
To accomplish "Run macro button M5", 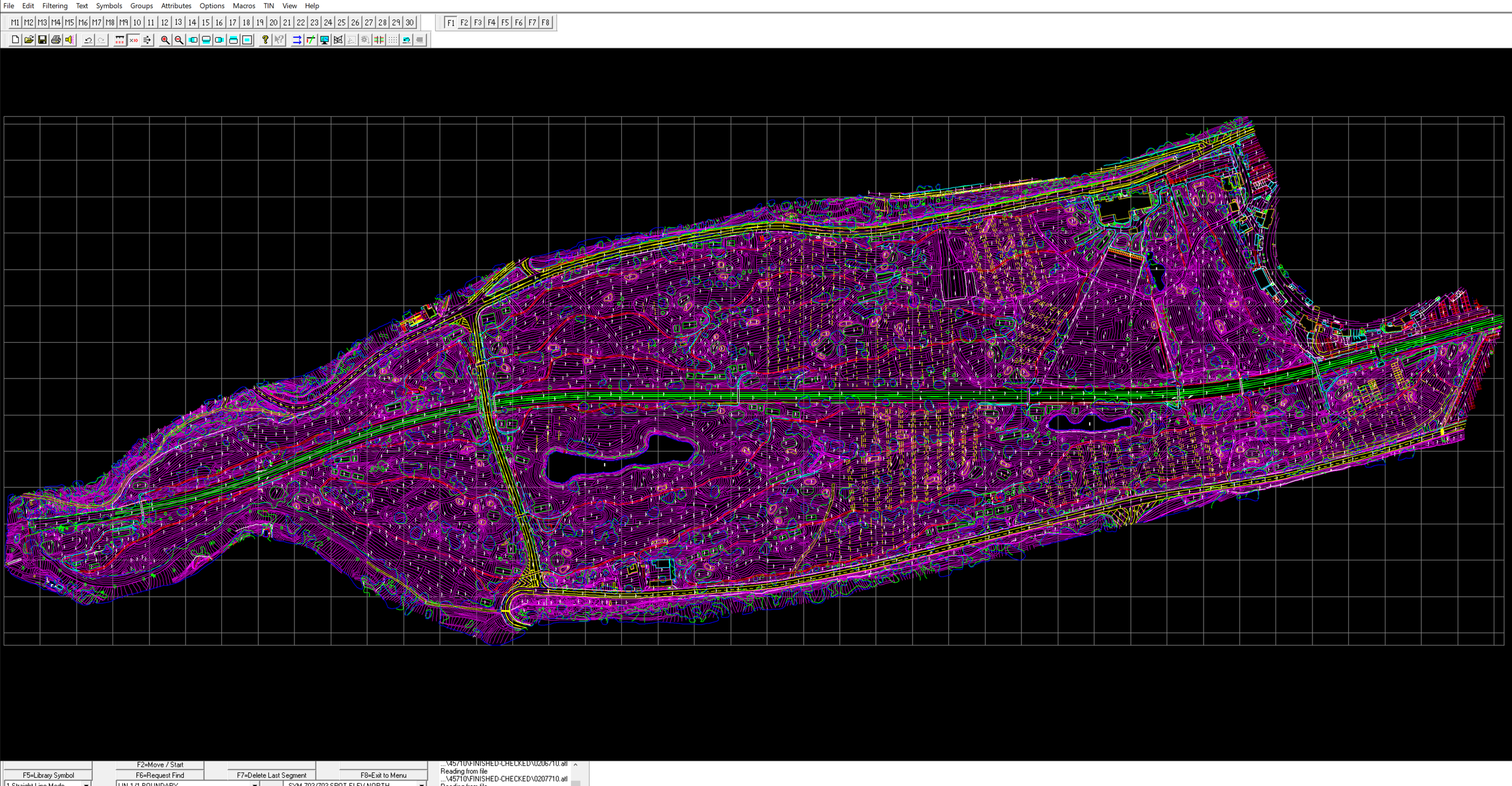I will point(70,22).
